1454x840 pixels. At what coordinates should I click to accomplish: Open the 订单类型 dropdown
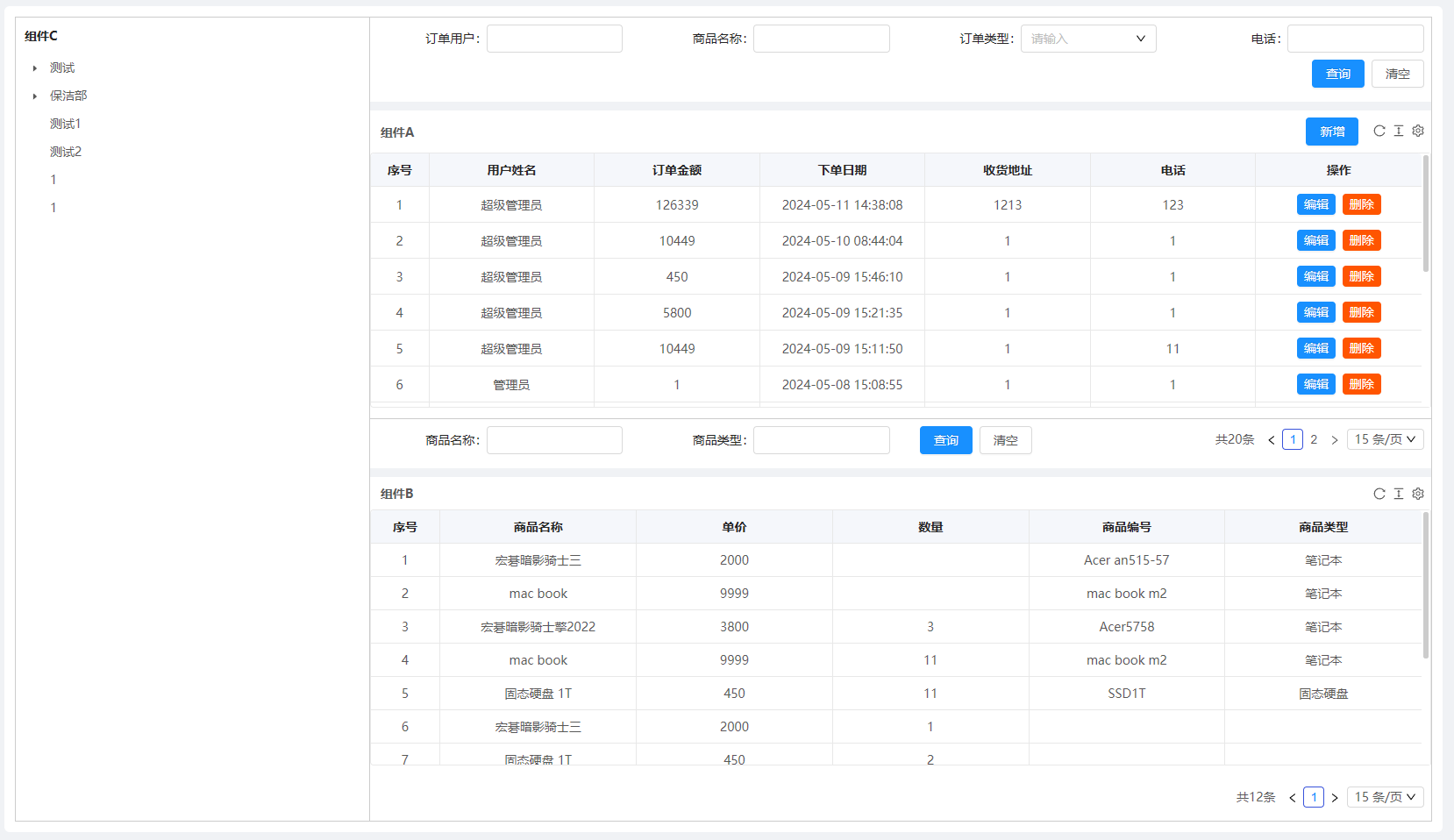pos(1087,39)
